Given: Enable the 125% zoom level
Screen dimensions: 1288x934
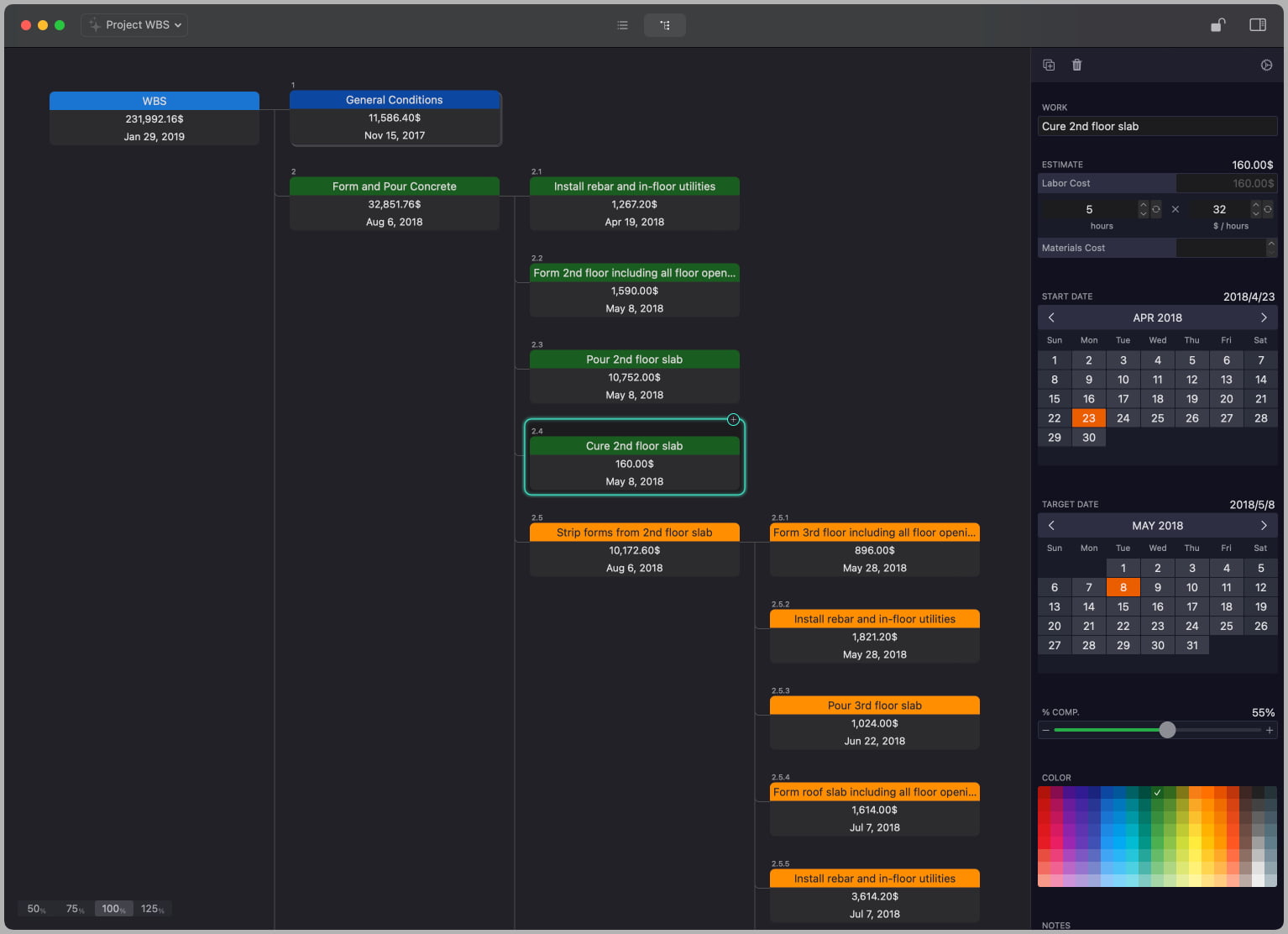Looking at the screenshot, I should click(151, 908).
